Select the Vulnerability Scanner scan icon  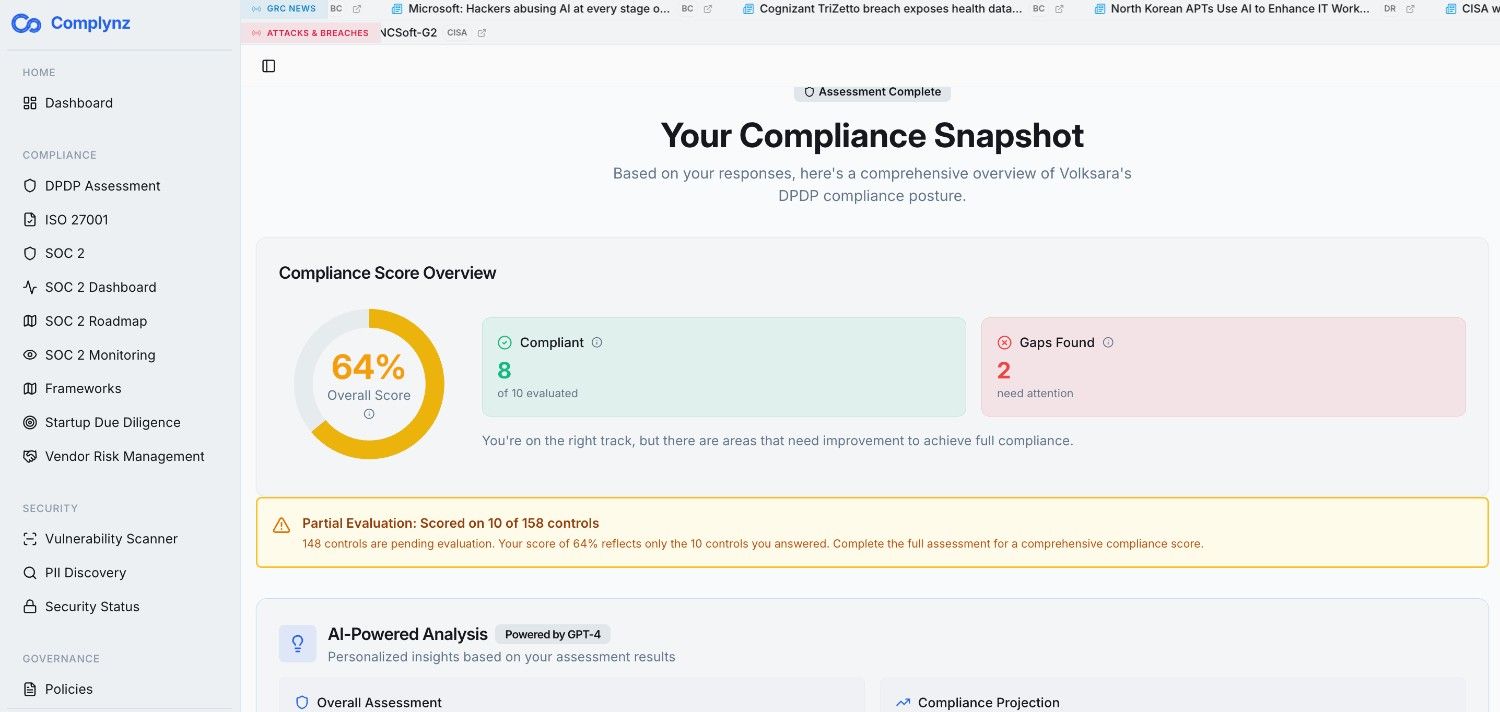pos(30,538)
